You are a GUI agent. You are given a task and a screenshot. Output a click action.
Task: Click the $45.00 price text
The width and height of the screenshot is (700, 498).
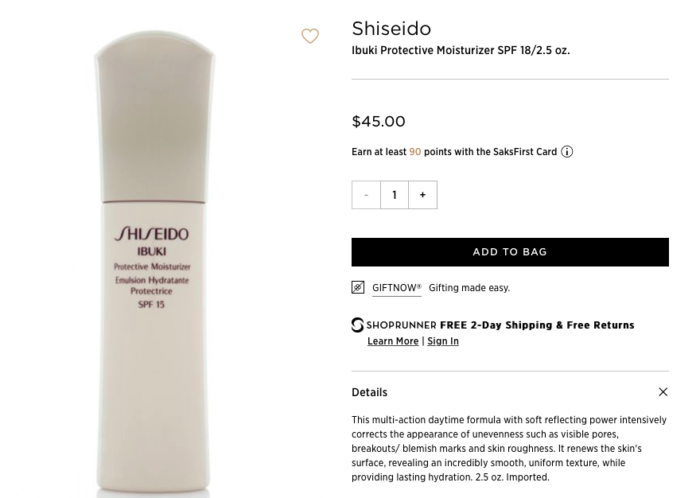(x=379, y=121)
